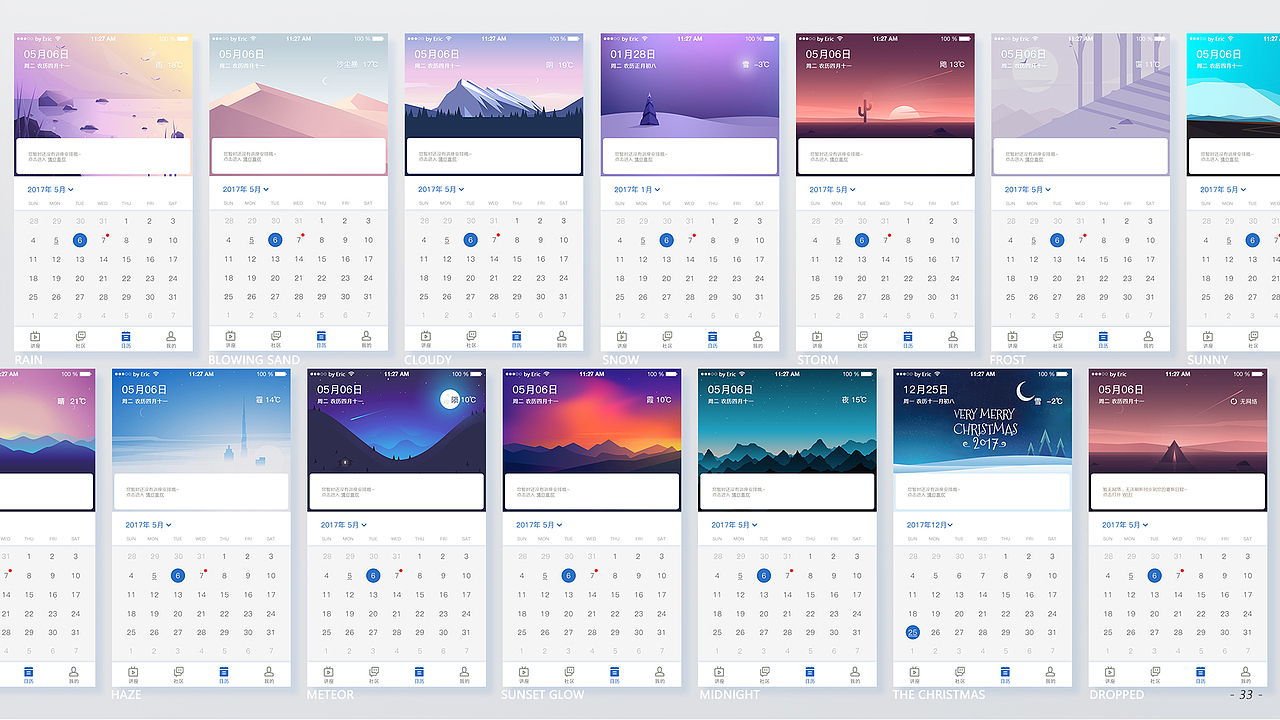
Task: Tap the 14℃ temperature in HAZE header
Action: (x=273, y=400)
